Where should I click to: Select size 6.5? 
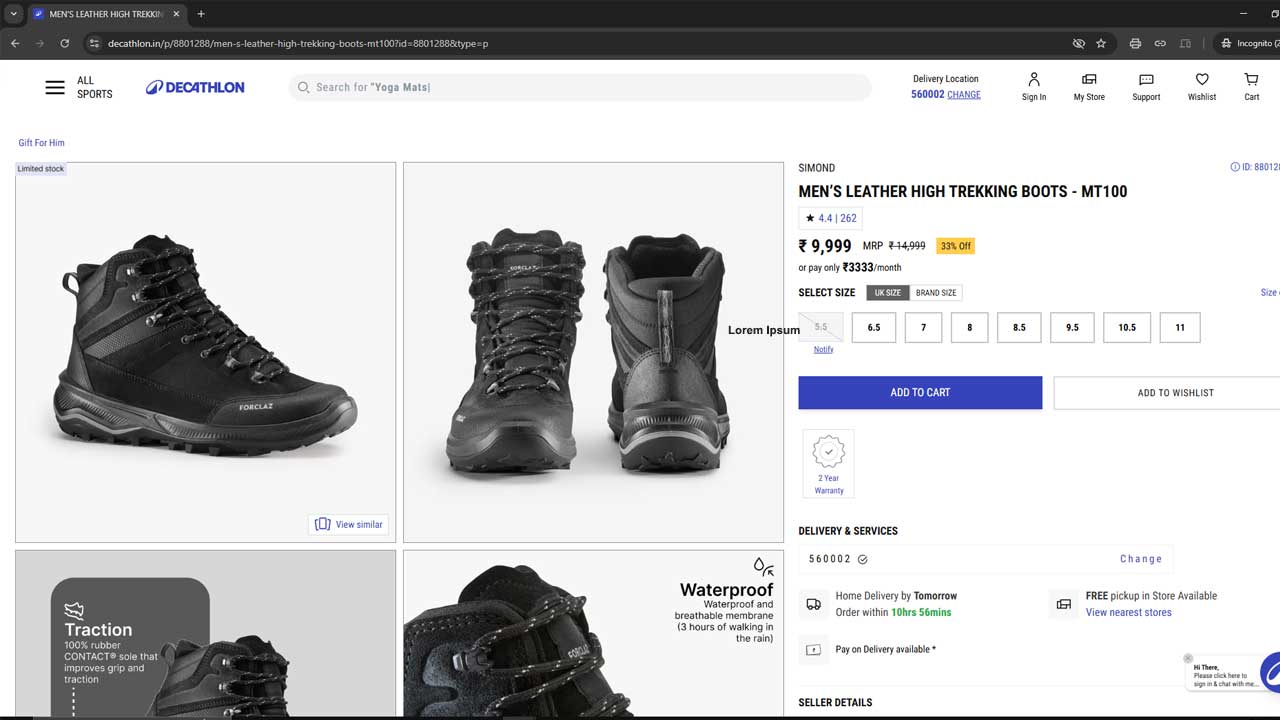pos(874,327)
